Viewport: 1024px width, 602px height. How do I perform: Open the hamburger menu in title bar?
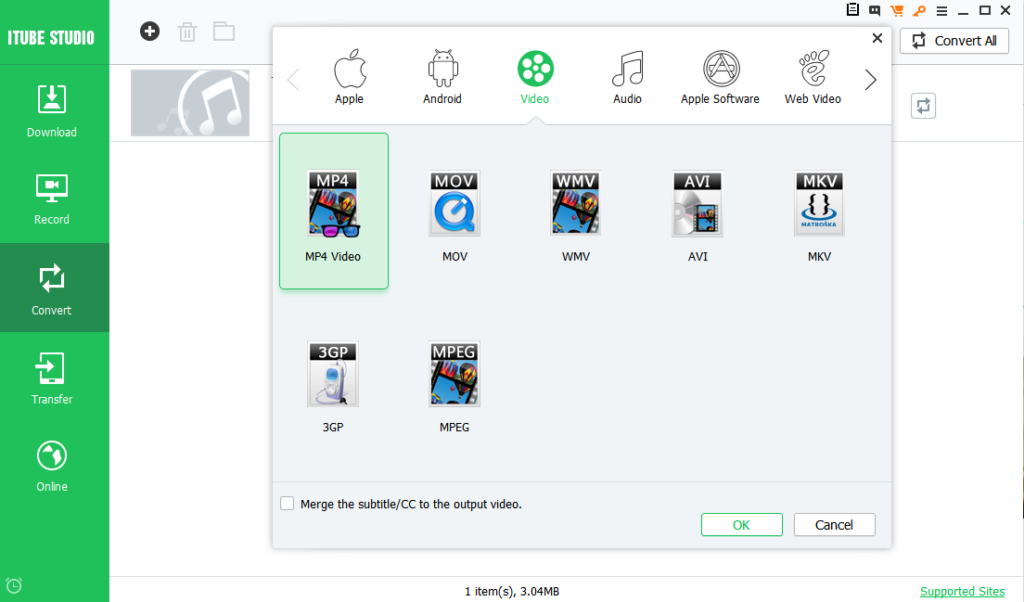click(941, 11)
